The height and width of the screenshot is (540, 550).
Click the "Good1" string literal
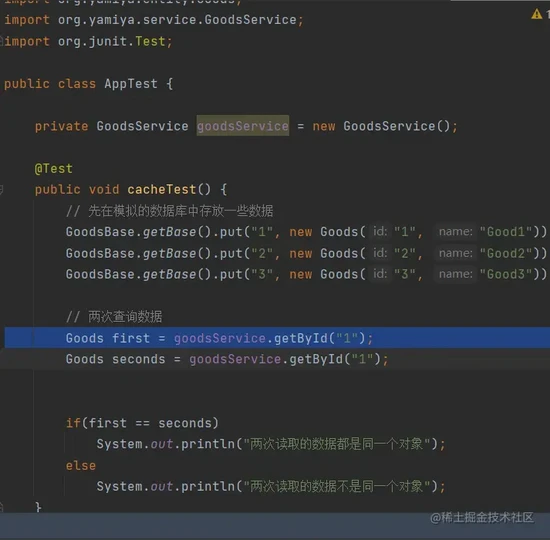pos(506,232)
